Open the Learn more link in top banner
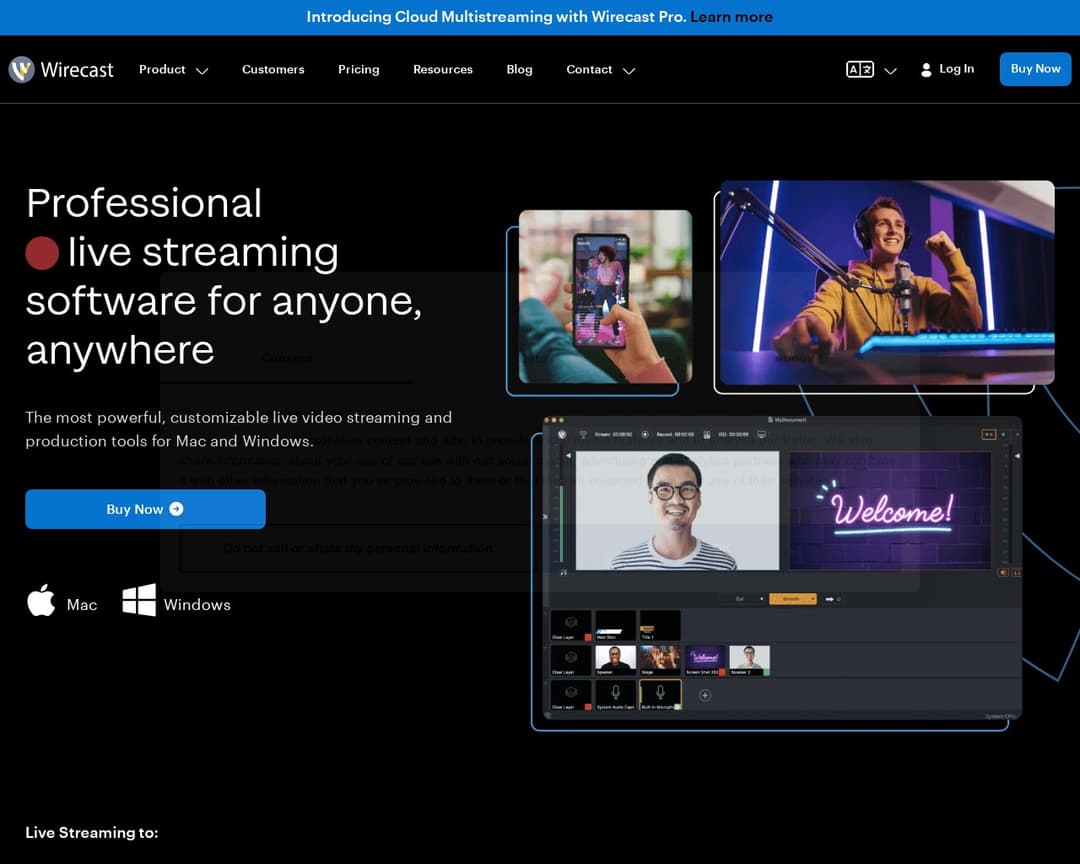Viewport: 1080px width, 864px height. 731,17
